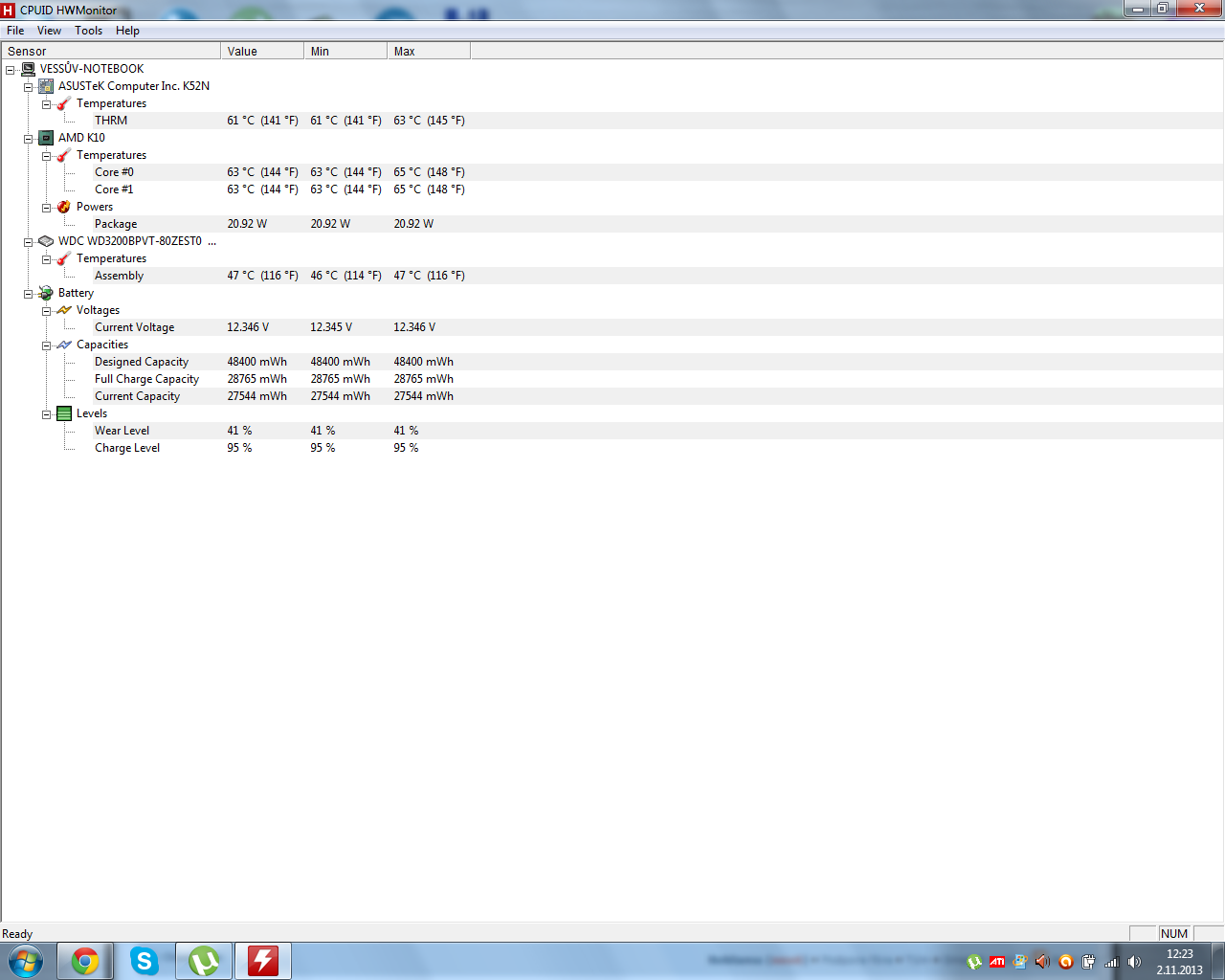Click the 20.92 W value cell

247,224
